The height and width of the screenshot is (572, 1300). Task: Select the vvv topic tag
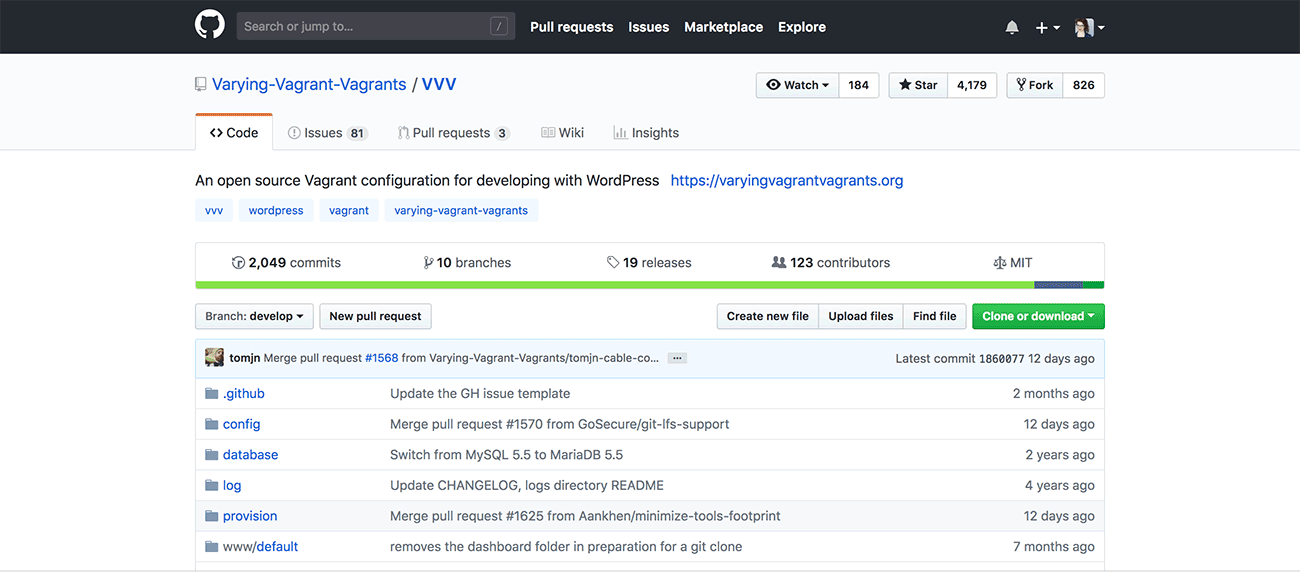click(x=214, y=211)
